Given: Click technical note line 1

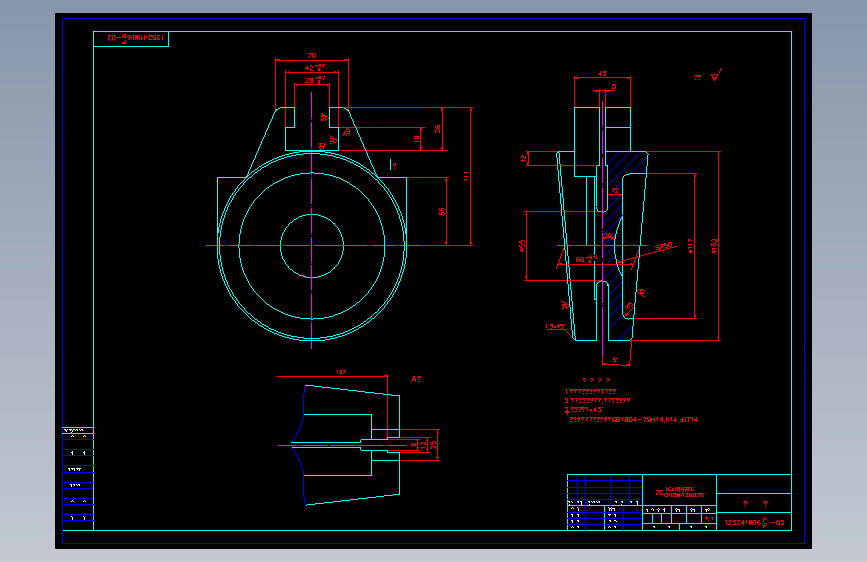Looking at the screenshot, I should pos(590,391).
